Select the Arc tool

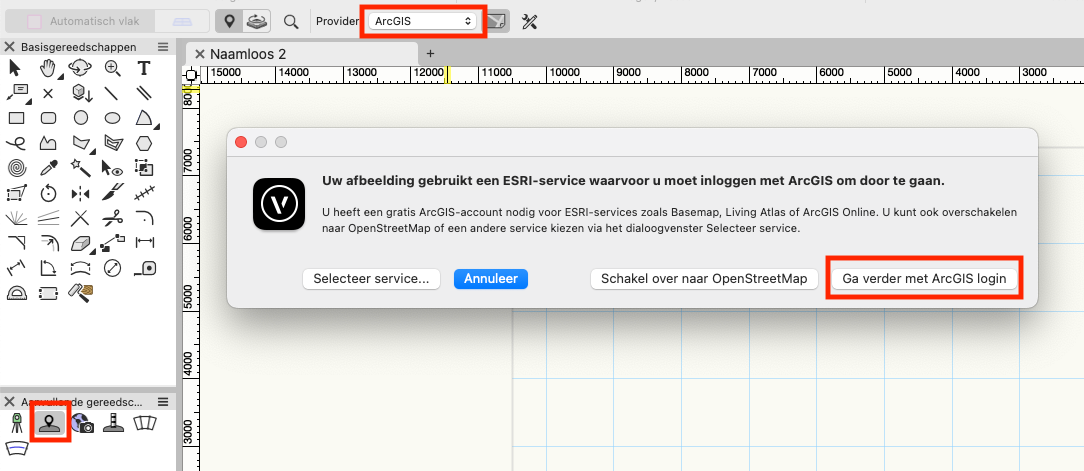[x=144, y=117]
